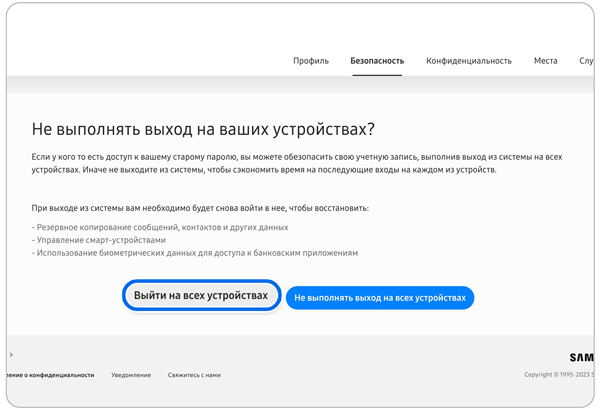600x410 pixels.
Task: Click the Copyright 1995-2023 footer text
Action: [558, 375]
